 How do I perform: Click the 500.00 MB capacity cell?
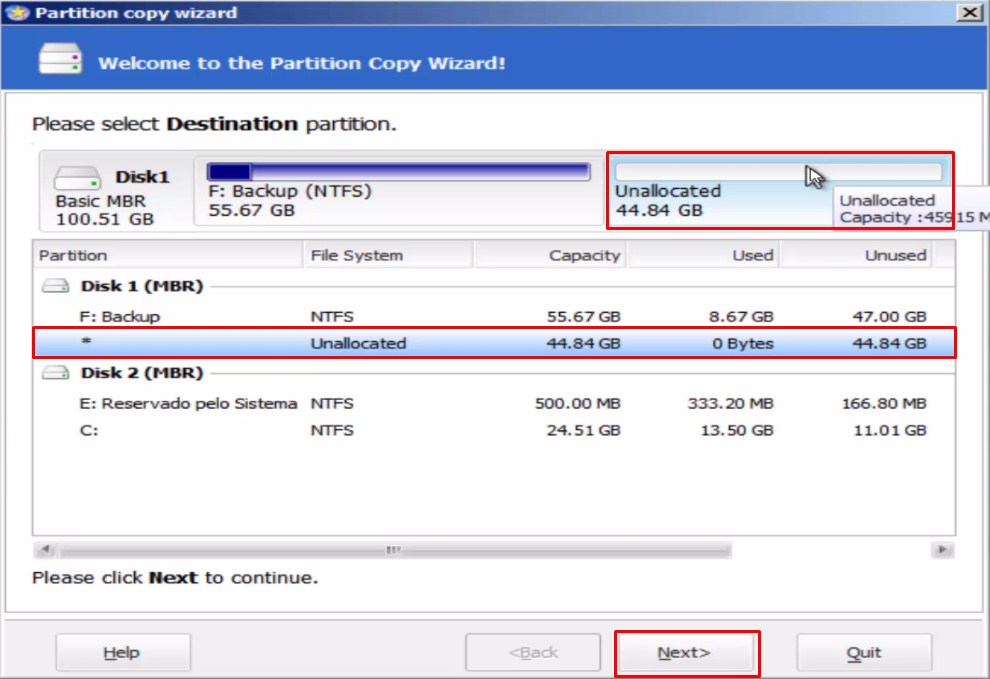point(577,404)
